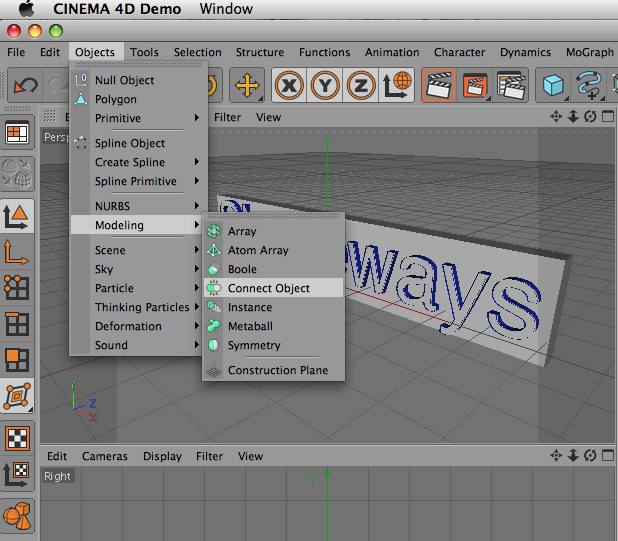This screenshot has height=541, width=618.
Task: Rotate perspective viewport icon
Action: (x=590, y=117)
